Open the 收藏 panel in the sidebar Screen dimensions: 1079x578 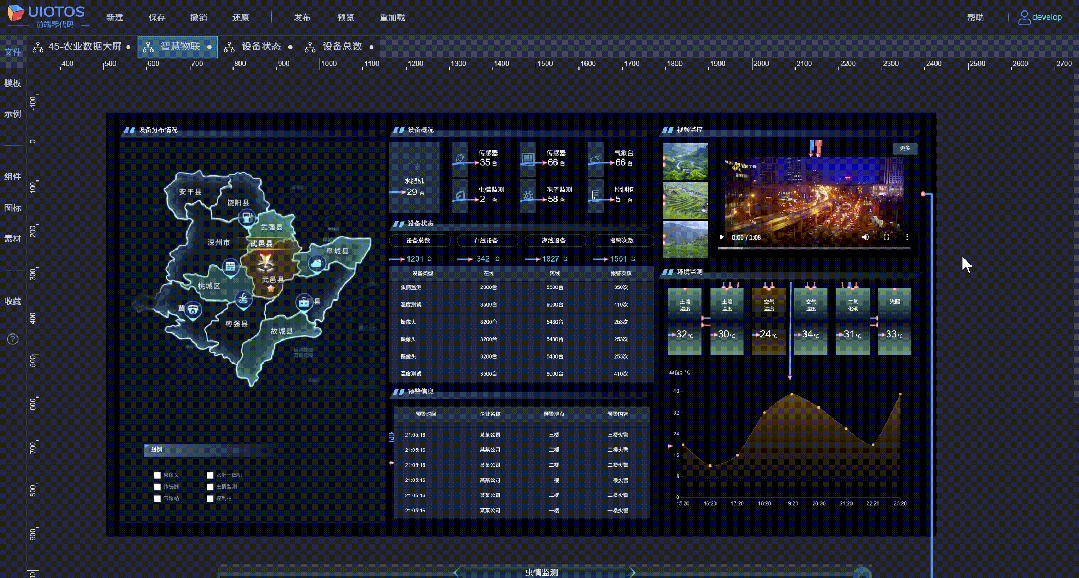pyautogui.click(x=12, y=301)
